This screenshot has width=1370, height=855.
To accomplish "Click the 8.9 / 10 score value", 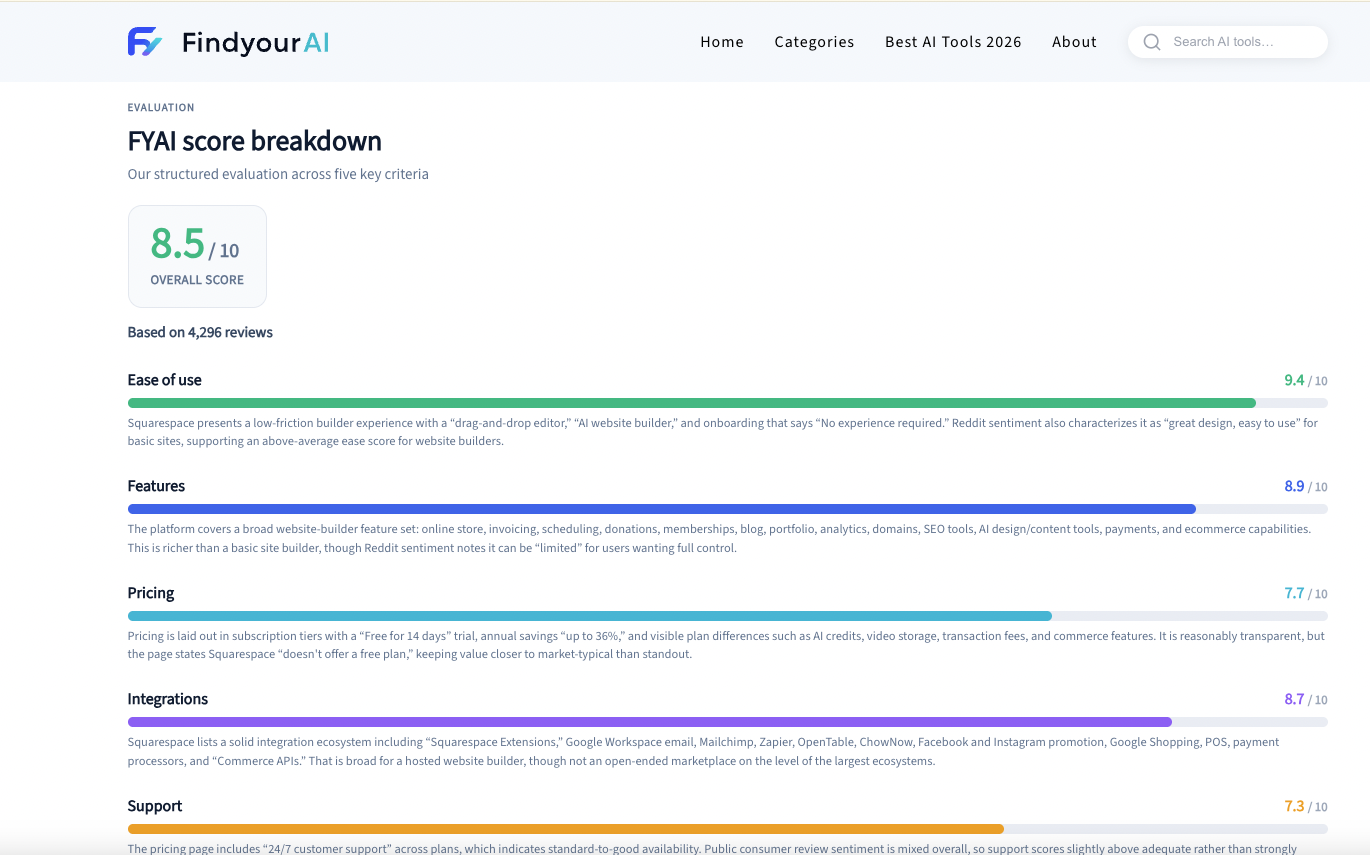I will coord(1306,486).
